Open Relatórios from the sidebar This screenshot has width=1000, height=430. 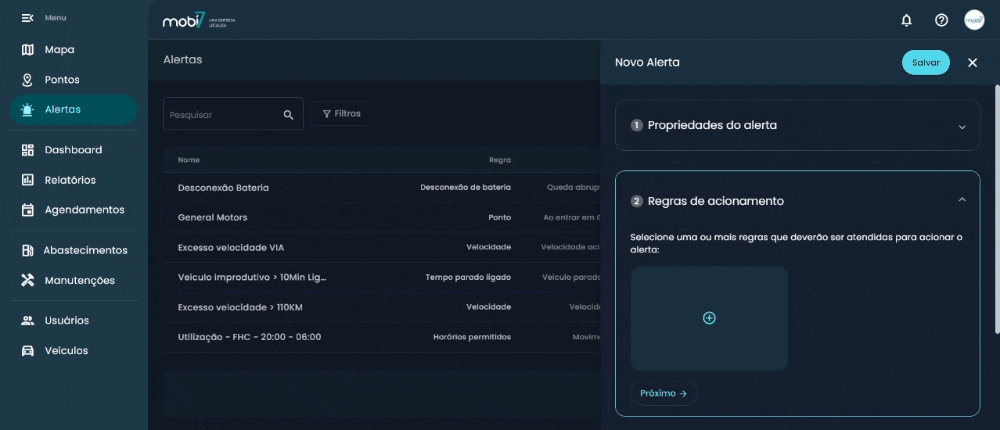point(70,180)
